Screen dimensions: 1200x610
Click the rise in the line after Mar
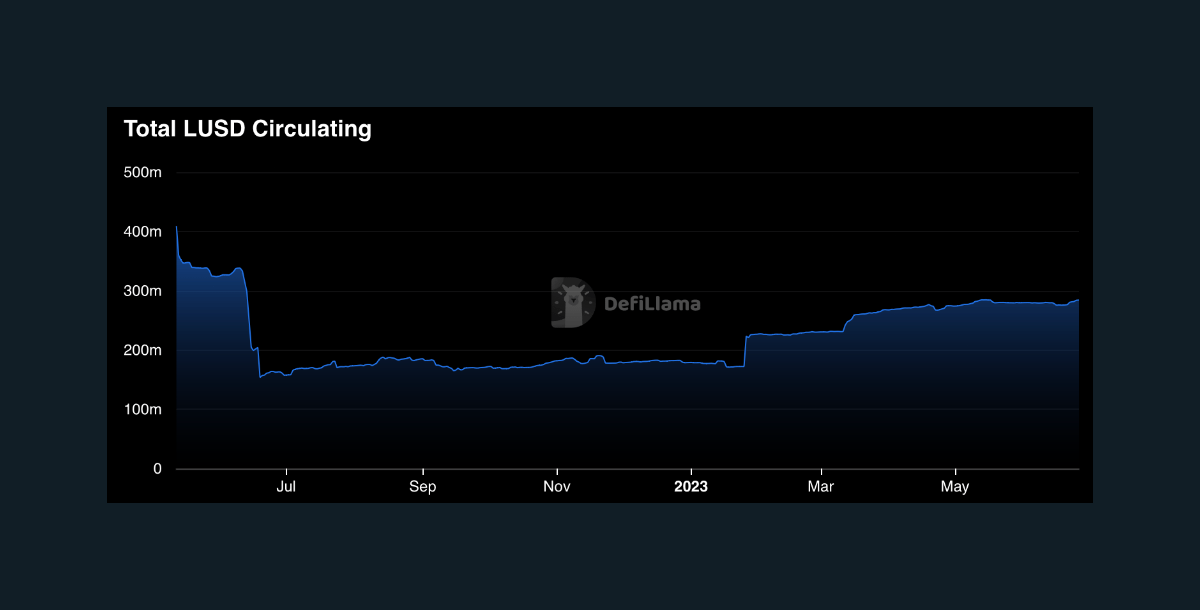click(x=848, y=322)
